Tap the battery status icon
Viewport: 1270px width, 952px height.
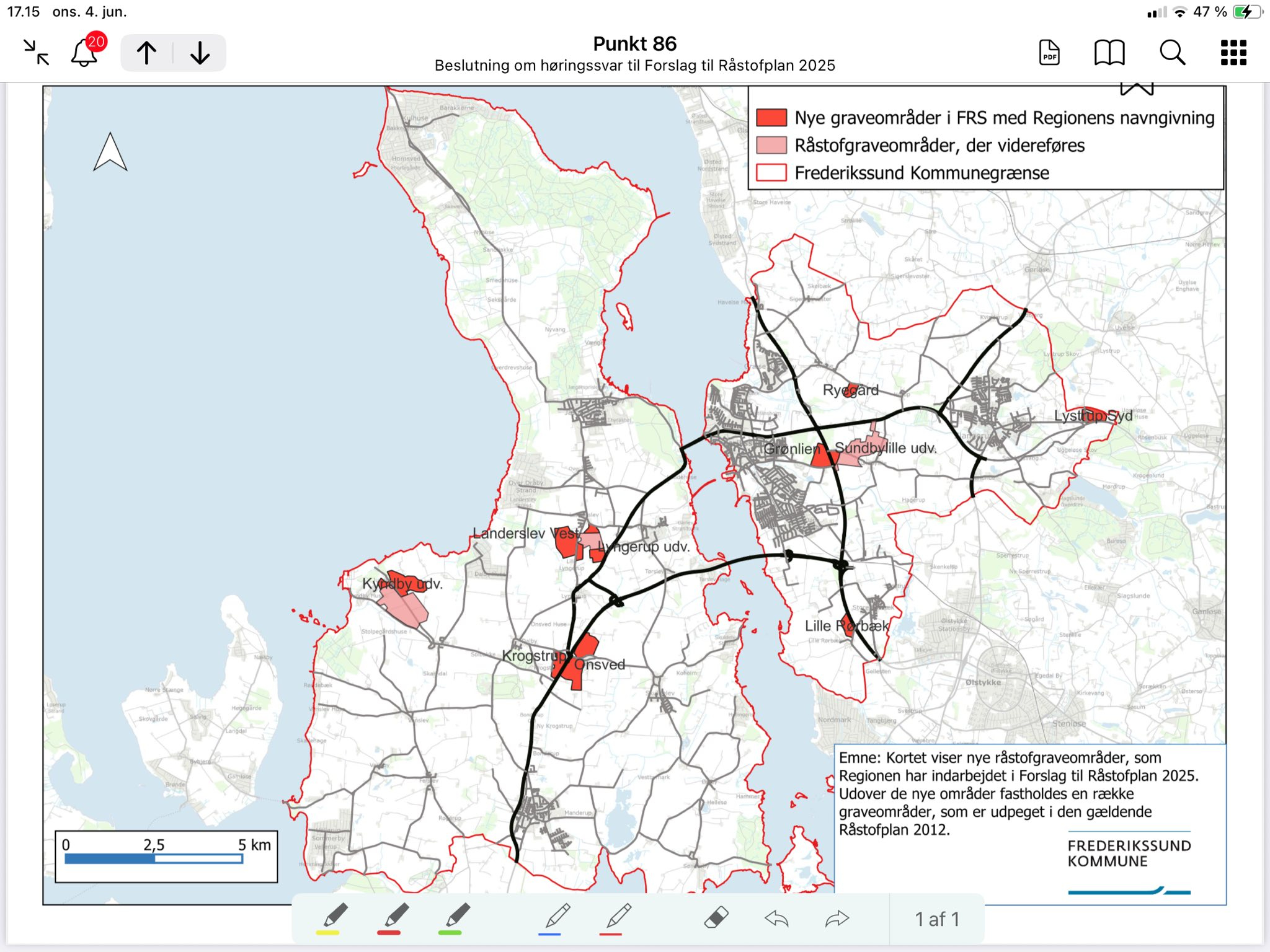tap(1247, 12)
